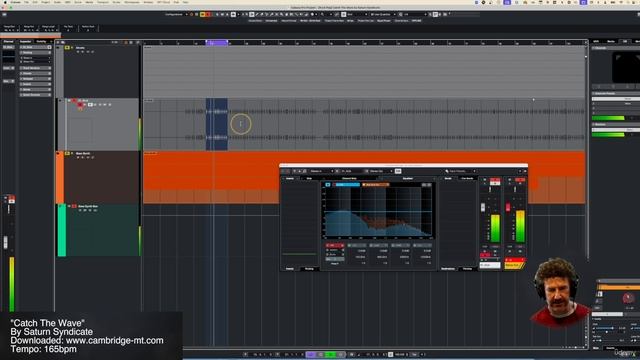Open input routing dropdown in channel settings window
The height and width of the screenshot is (360, 640).
coord(322,171)
